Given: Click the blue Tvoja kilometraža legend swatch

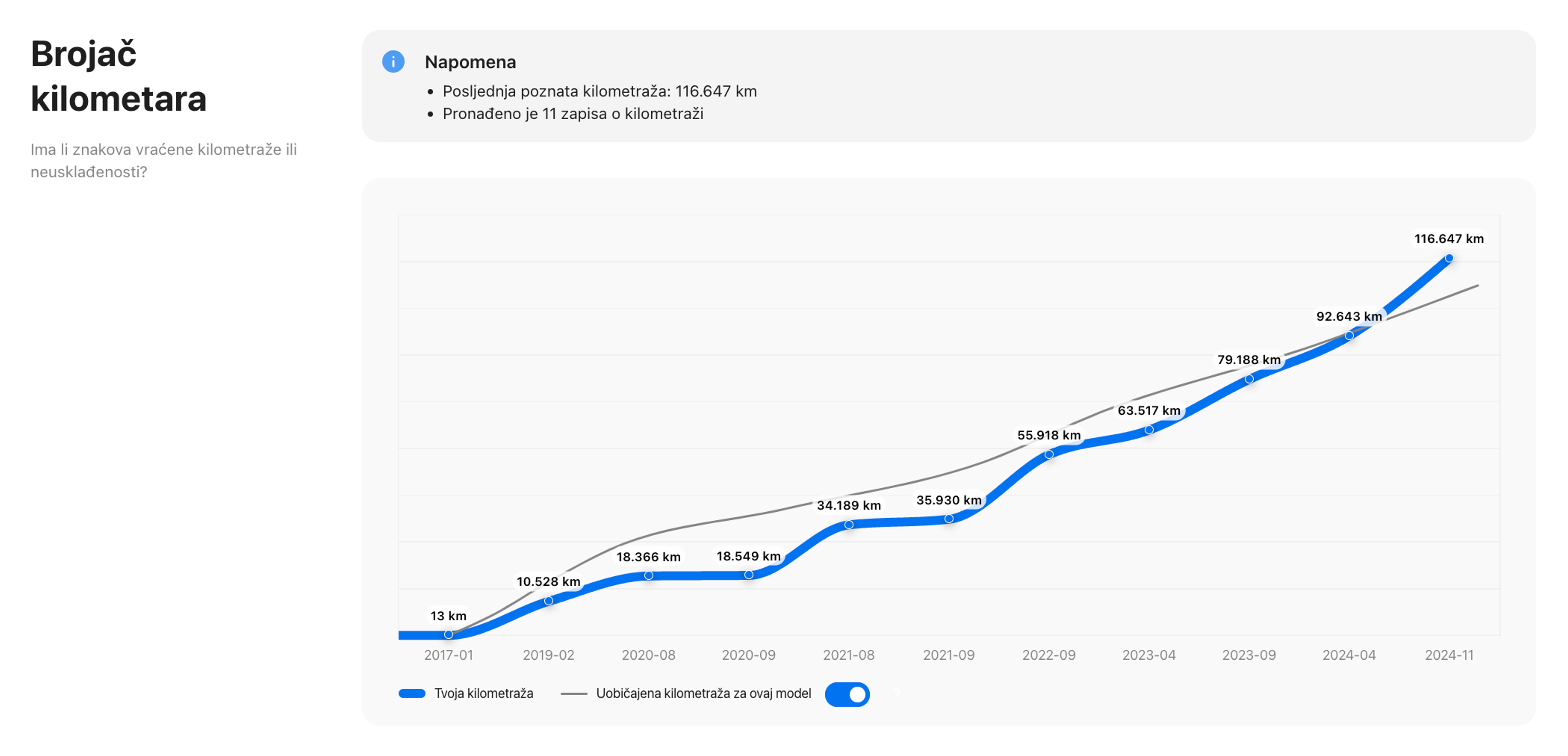Looking at the screenshot, I should coord(412,693).
